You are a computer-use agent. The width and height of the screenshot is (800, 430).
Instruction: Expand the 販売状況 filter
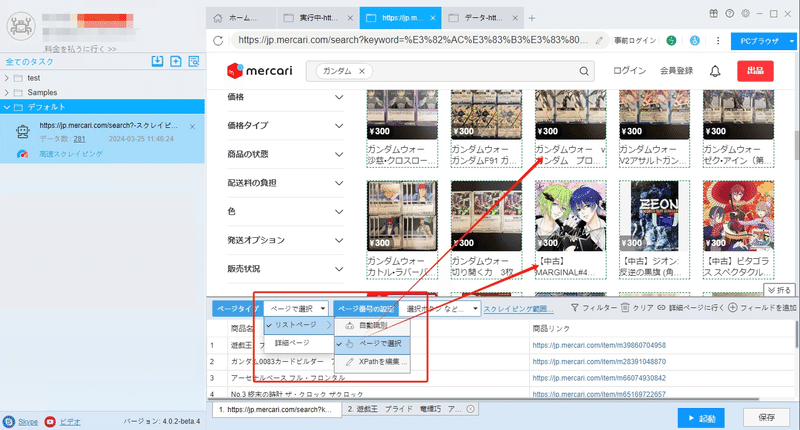click(x=339, y=269)
